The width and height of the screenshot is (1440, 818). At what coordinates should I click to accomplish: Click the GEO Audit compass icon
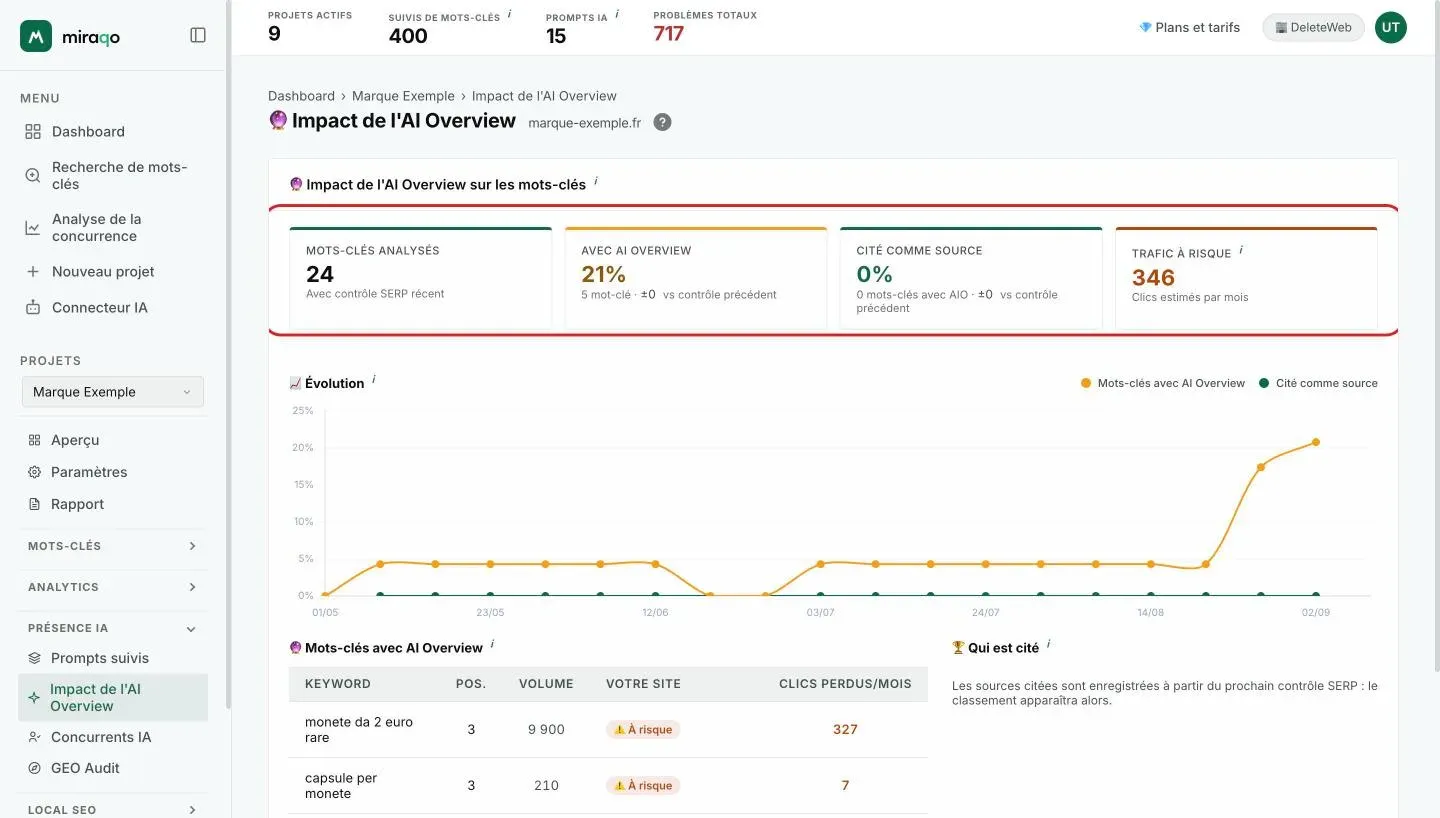(34, 768)
